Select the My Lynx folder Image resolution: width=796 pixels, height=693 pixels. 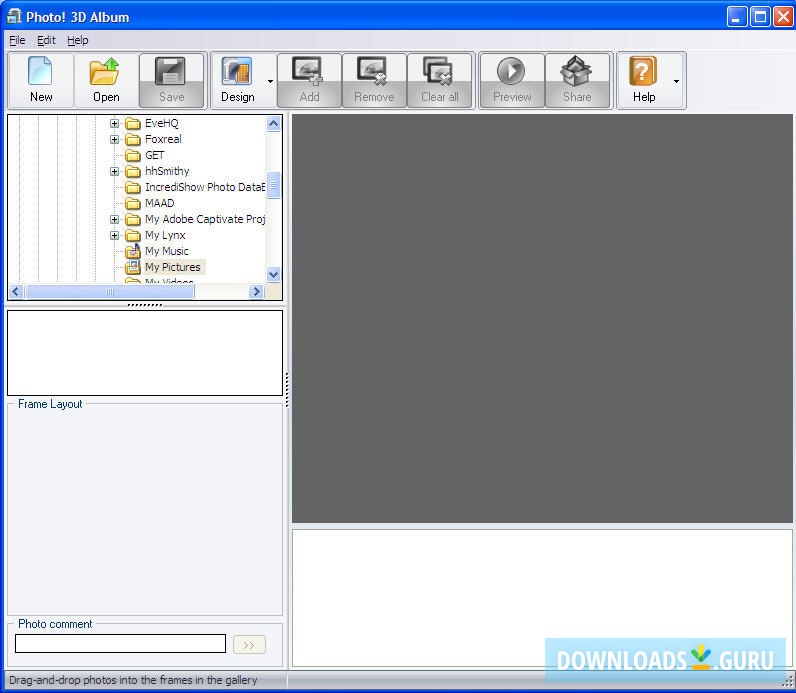point(165,235)
